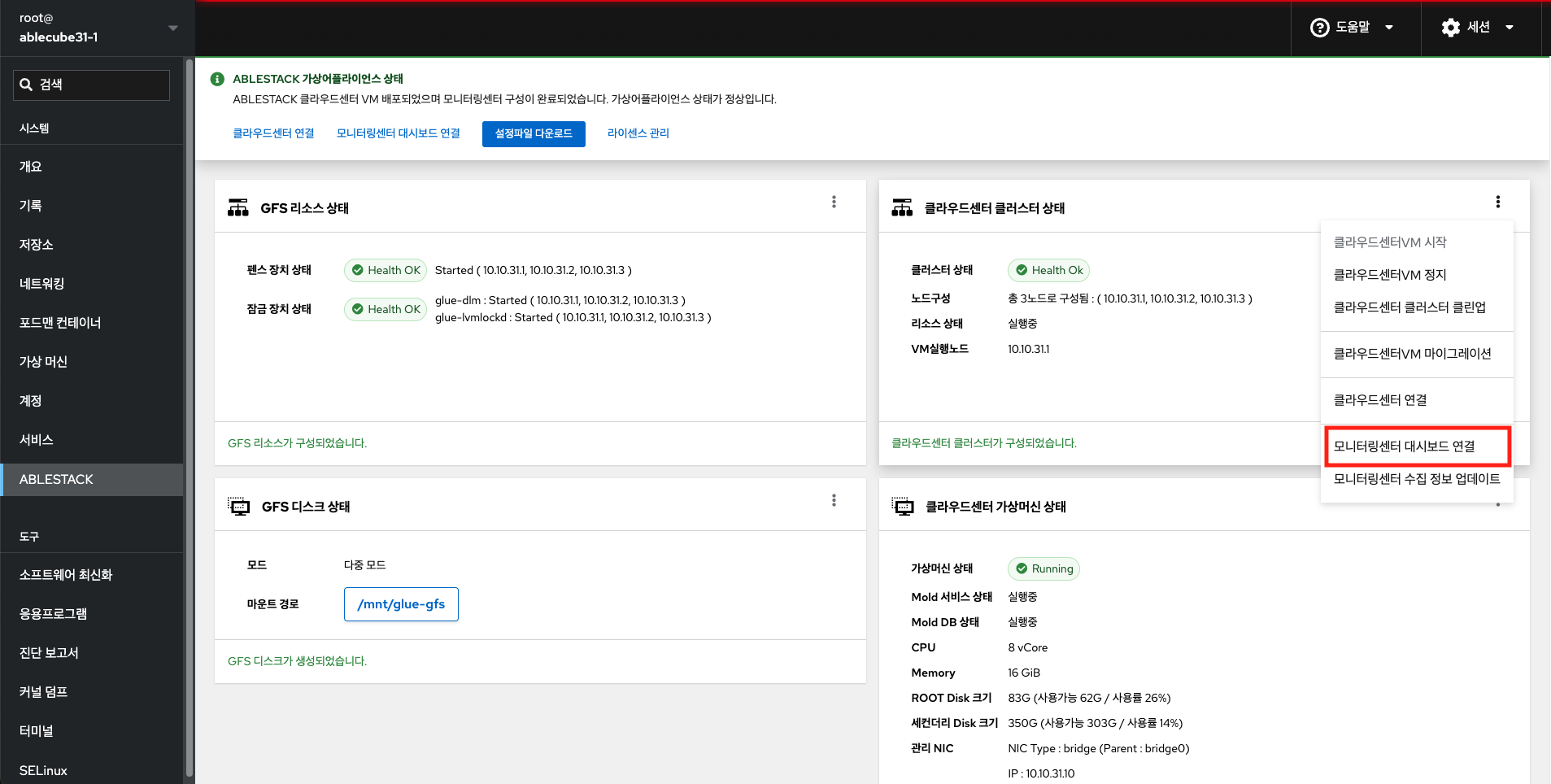Click the 설정파일 다운로드 button
The image size is (1551, 784).
tap(534, 133)
